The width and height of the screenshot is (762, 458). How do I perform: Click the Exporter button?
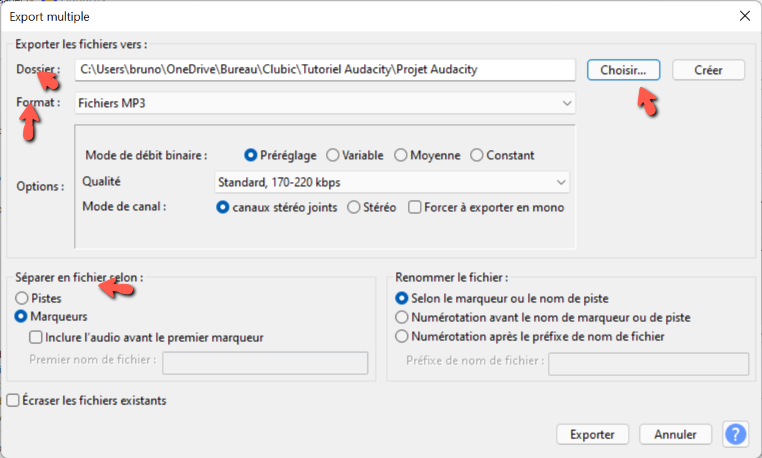point(592,434)
